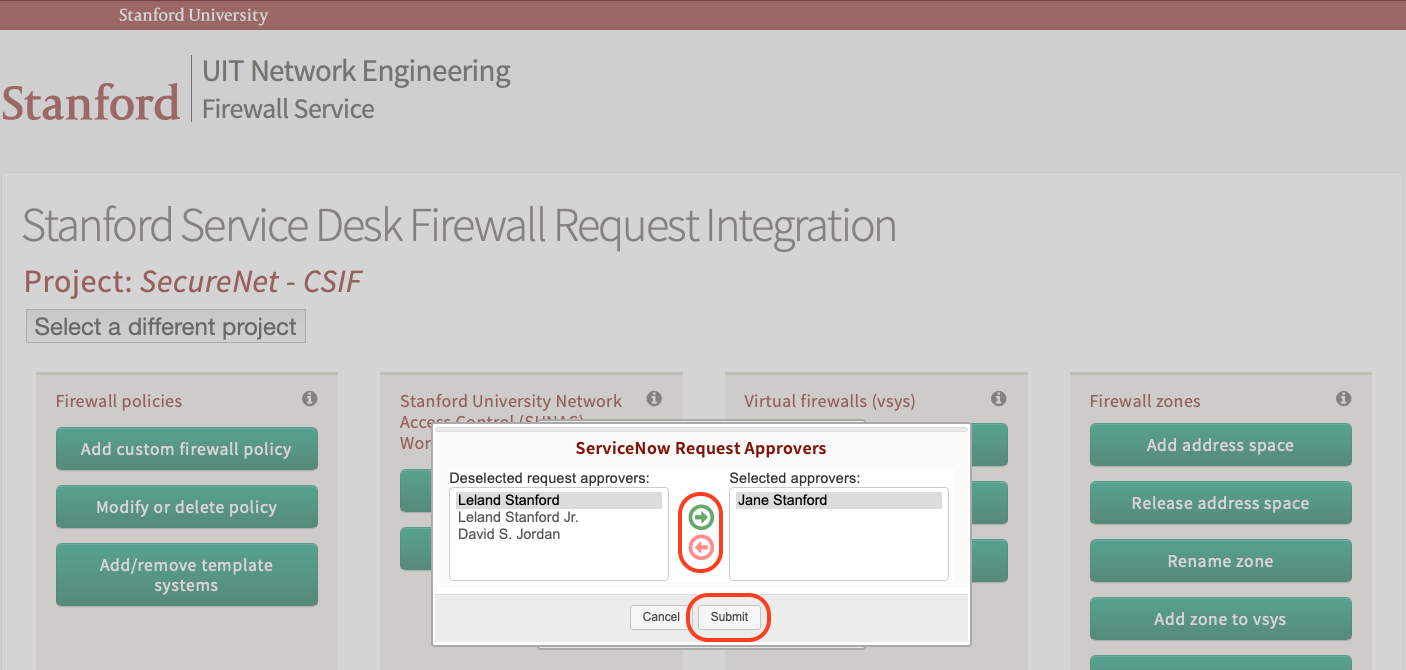Select Leland Stanford Jr. in deselected list
The width and height of the screenshot is (1406, 670).
point(559,517)
